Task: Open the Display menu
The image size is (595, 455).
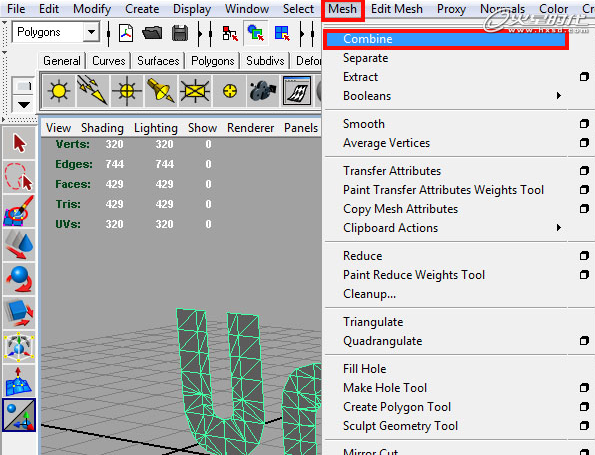Action: (x=192, y=9)
